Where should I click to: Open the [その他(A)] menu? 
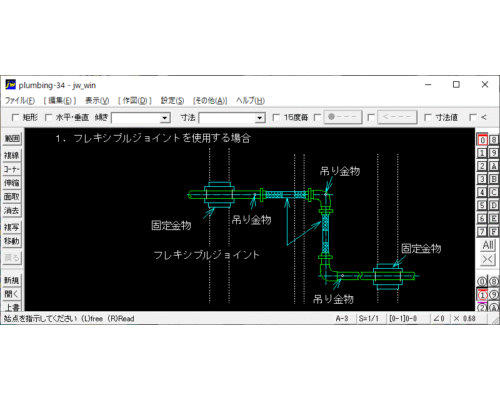coord(210,100)
